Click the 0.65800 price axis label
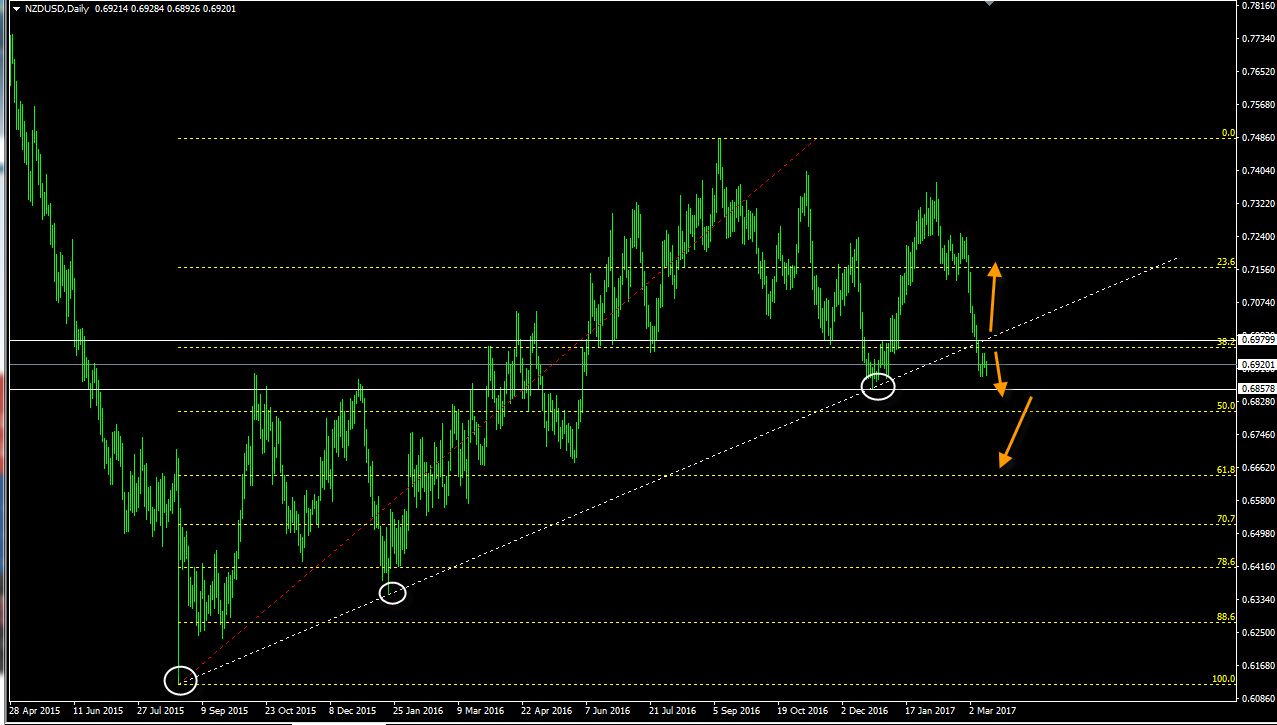The height and width of the screenshot is (725, 1277). tap(1257, 501)
